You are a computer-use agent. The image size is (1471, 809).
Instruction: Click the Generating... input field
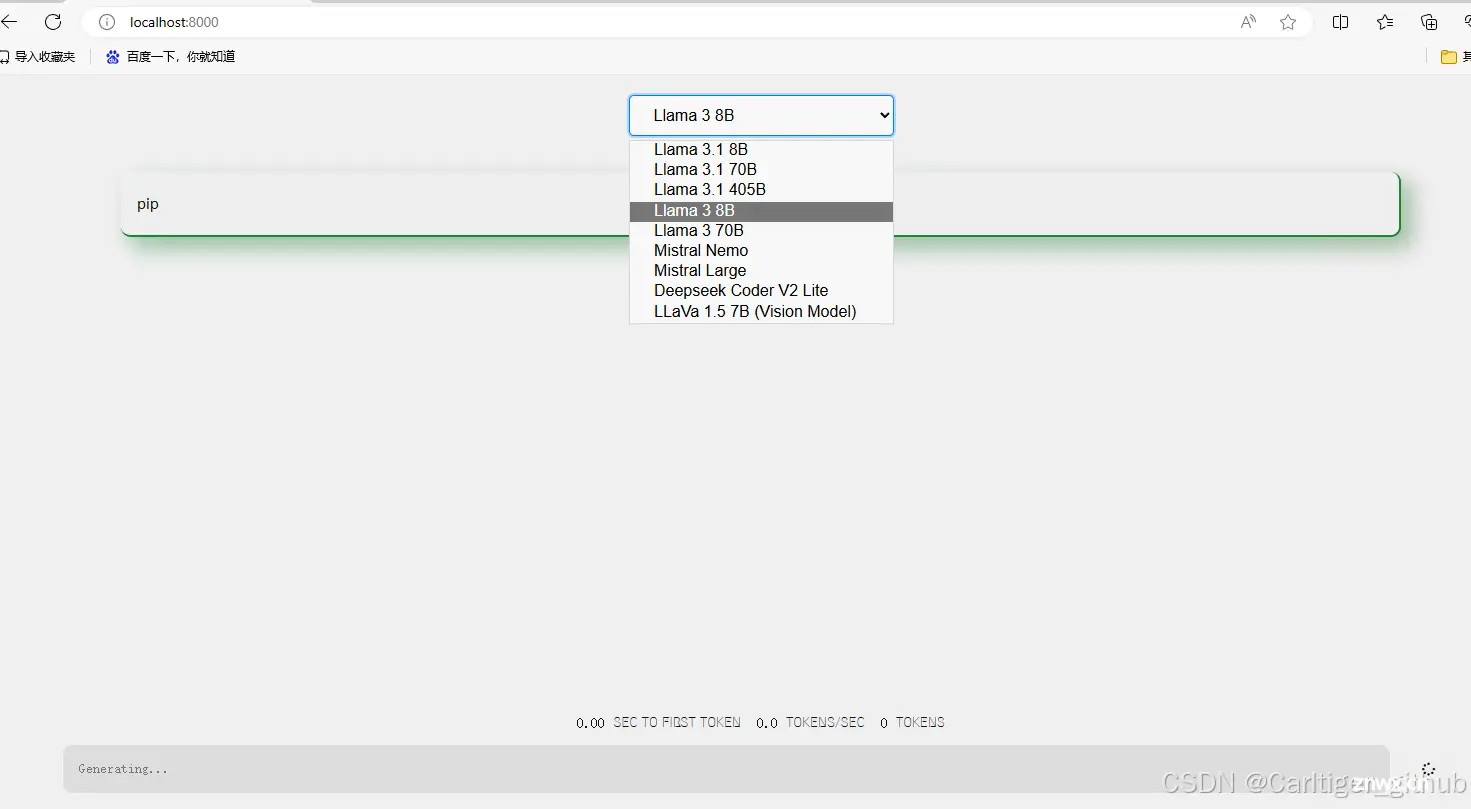(x=726, y=769)
